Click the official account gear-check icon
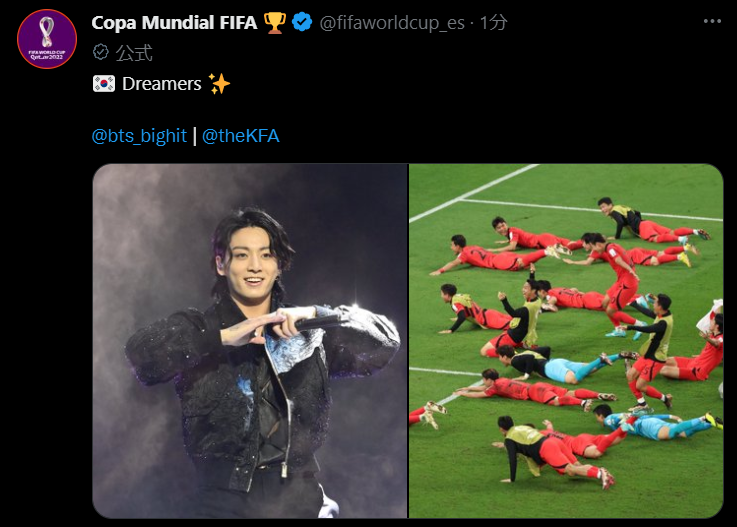 pos(101,52)
